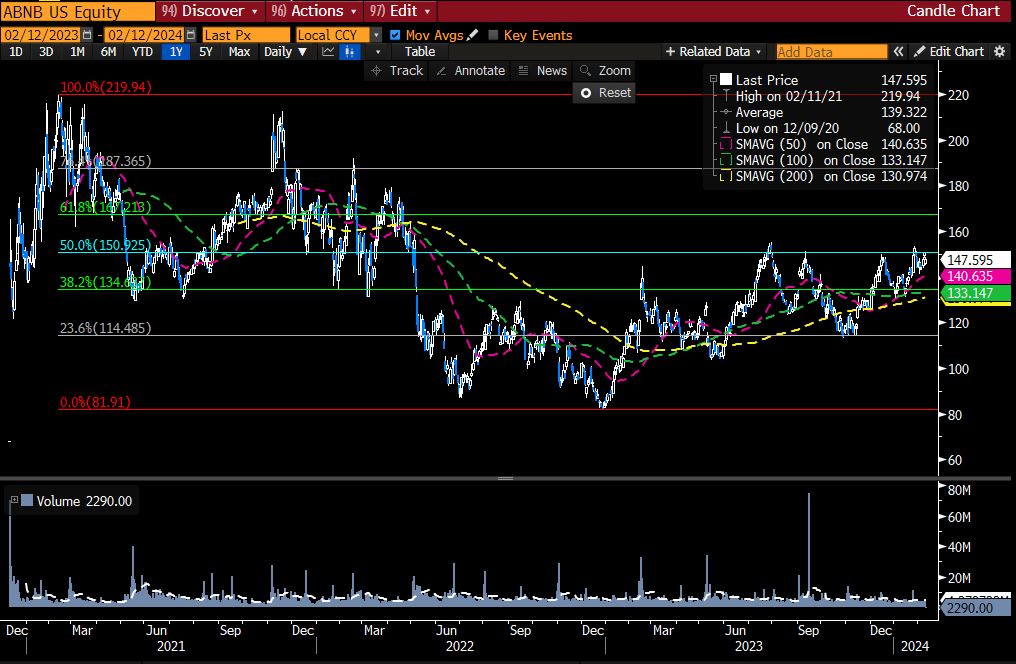
Task: Select the 5Y range tab
Action: [205, 52]
